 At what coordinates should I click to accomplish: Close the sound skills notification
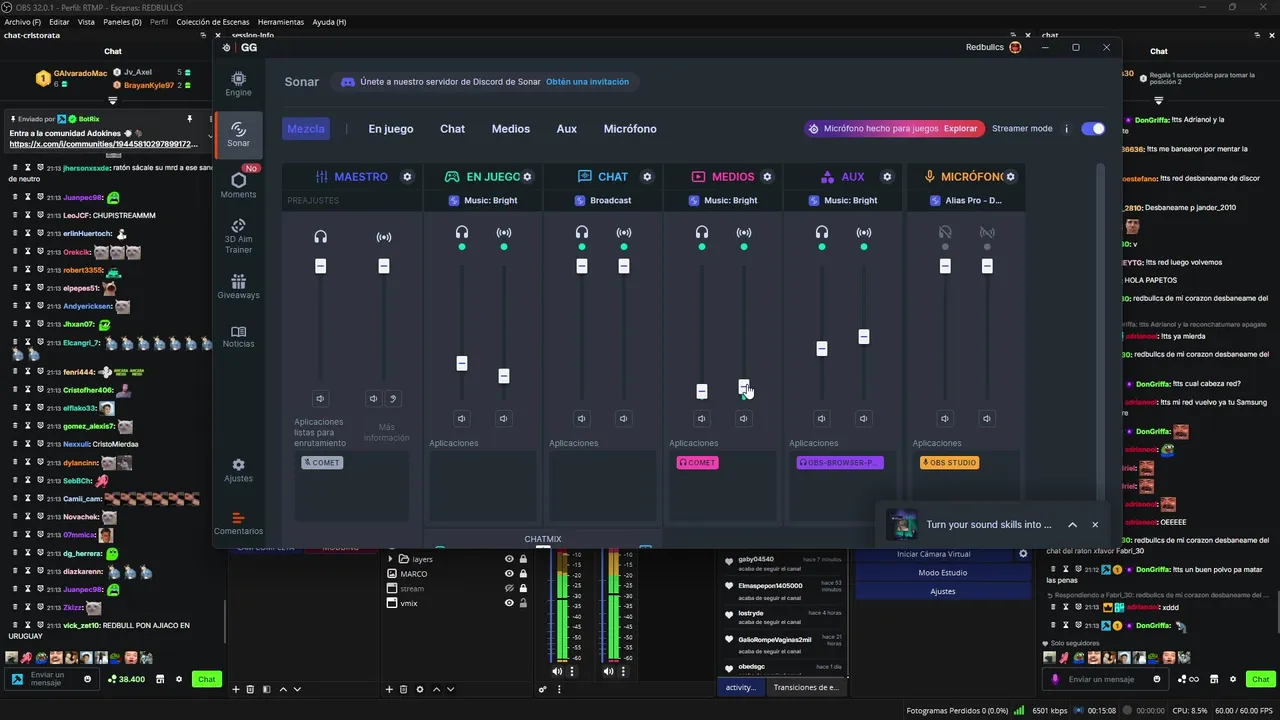[1095, 525]
